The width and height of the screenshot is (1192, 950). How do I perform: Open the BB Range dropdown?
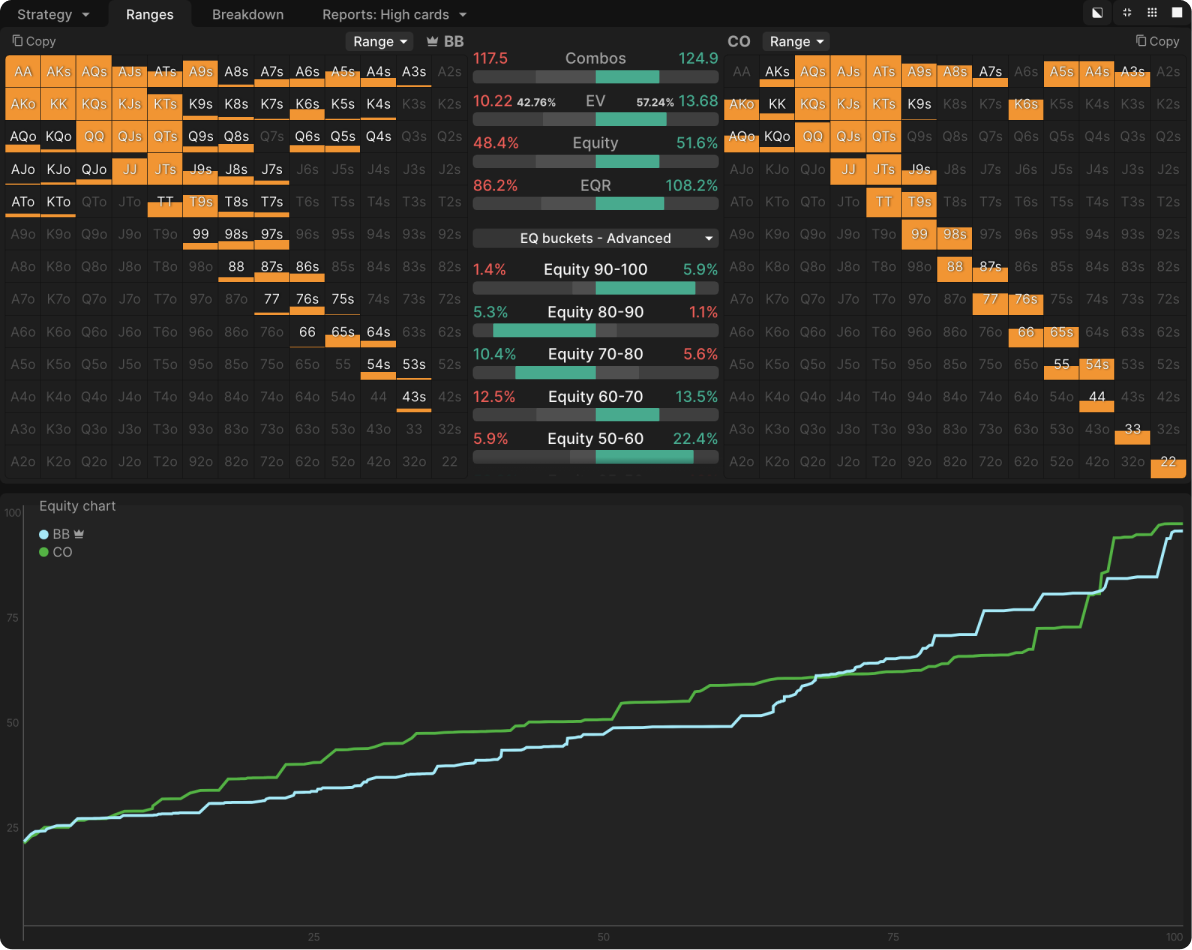[x=379, y=42]
